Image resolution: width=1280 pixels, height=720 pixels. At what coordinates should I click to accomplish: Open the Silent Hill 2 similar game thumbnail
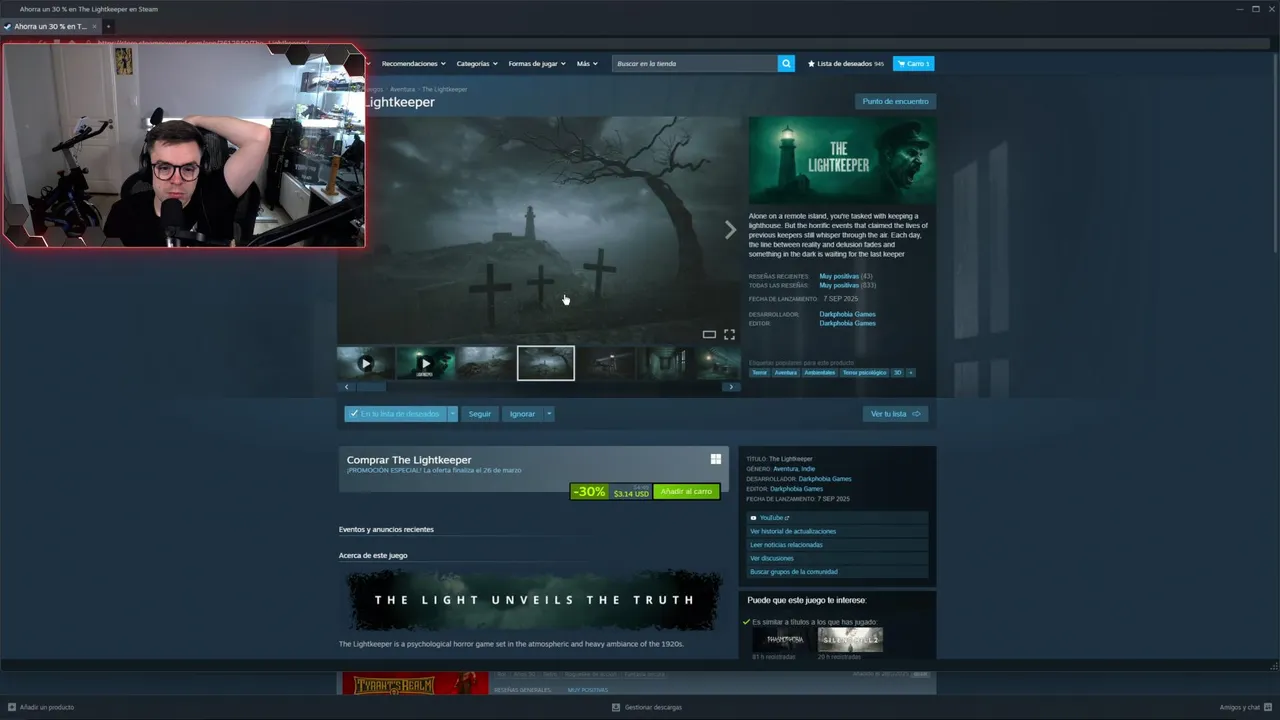pos(850,639)
